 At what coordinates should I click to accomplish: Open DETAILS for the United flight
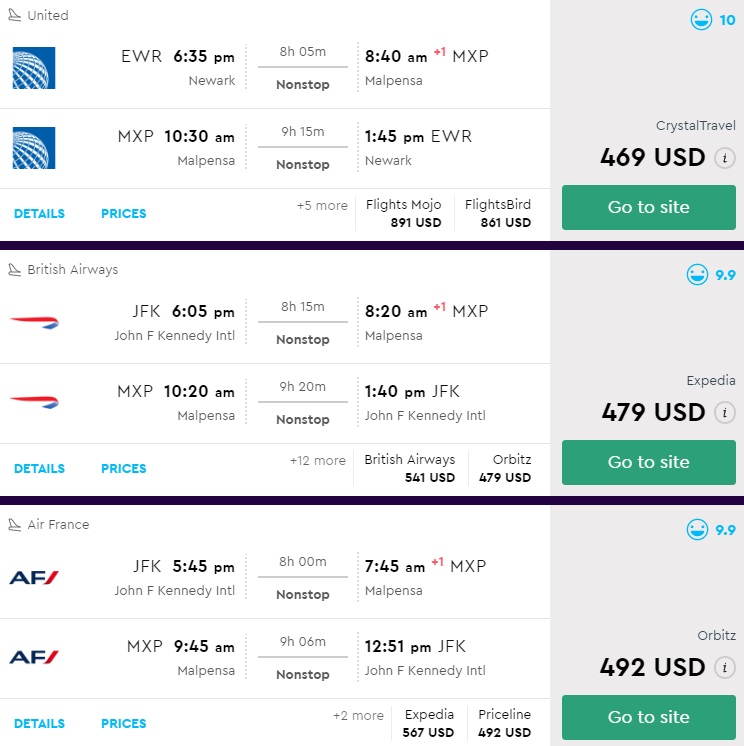click(39, 214)
